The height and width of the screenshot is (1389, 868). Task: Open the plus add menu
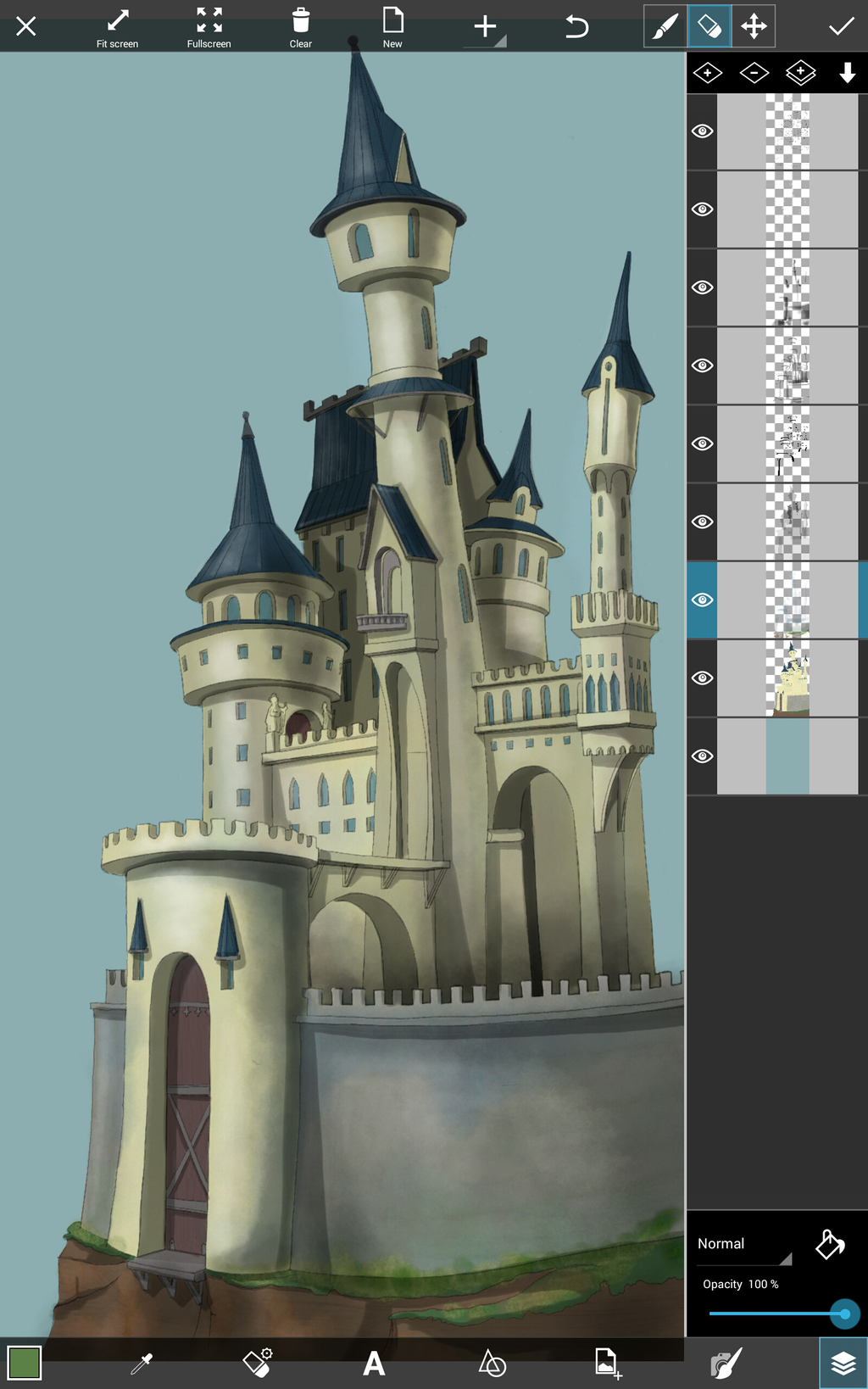click(x=485, y=26)
